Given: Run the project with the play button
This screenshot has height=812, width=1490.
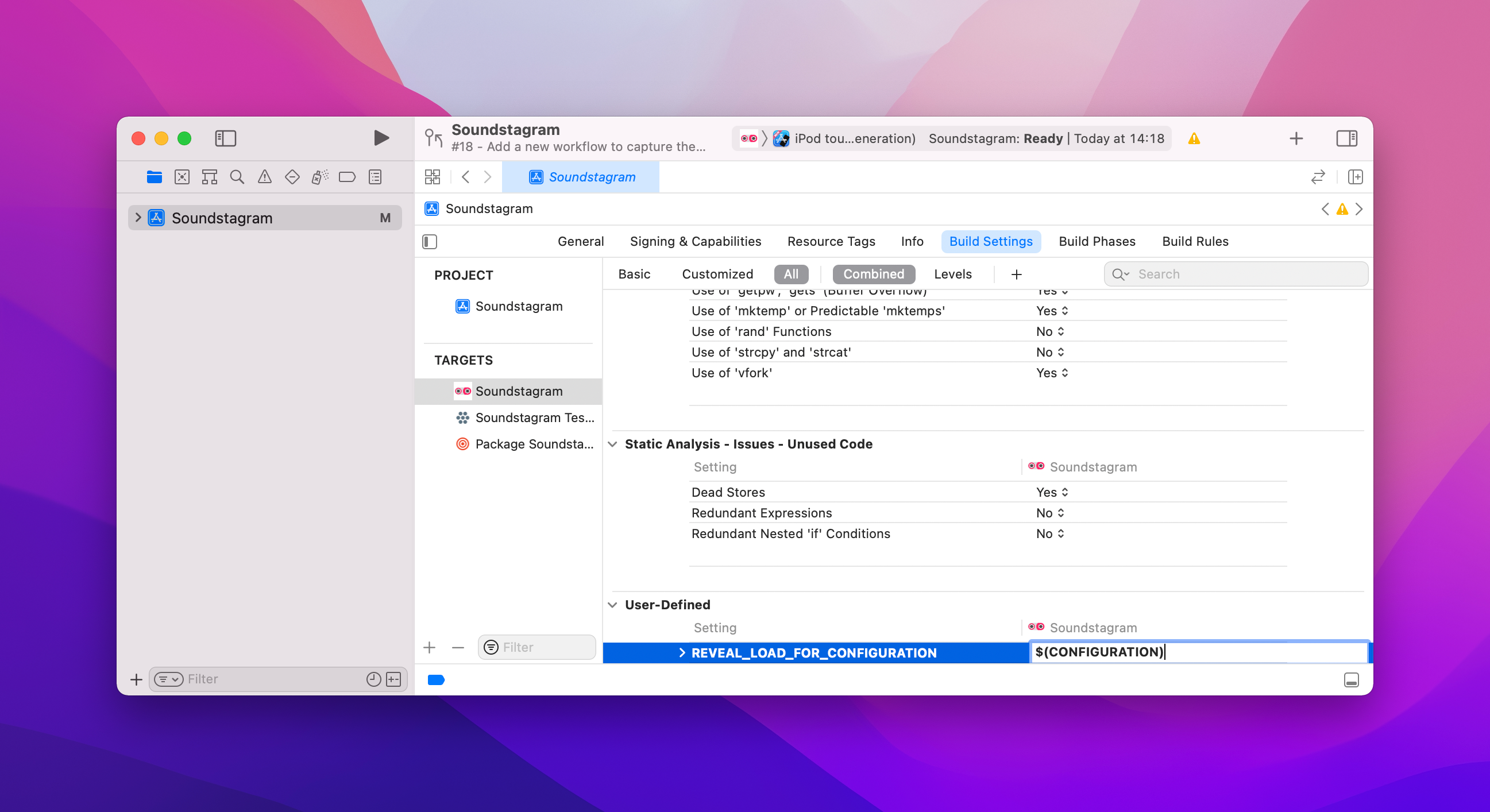Looking at the screenshot, I should pyautogui.click(x=381, y=138).
